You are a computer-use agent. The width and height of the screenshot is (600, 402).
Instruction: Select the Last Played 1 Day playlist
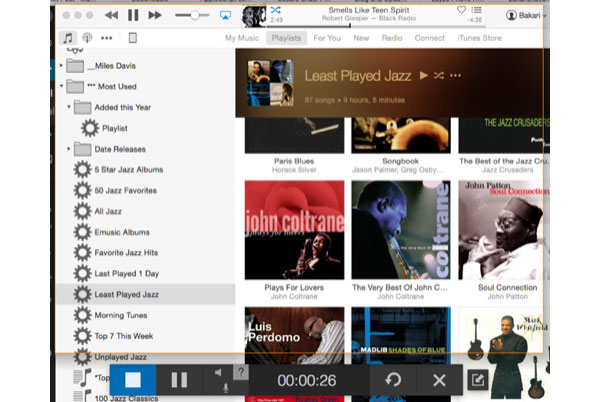click(x=116, y=273)
